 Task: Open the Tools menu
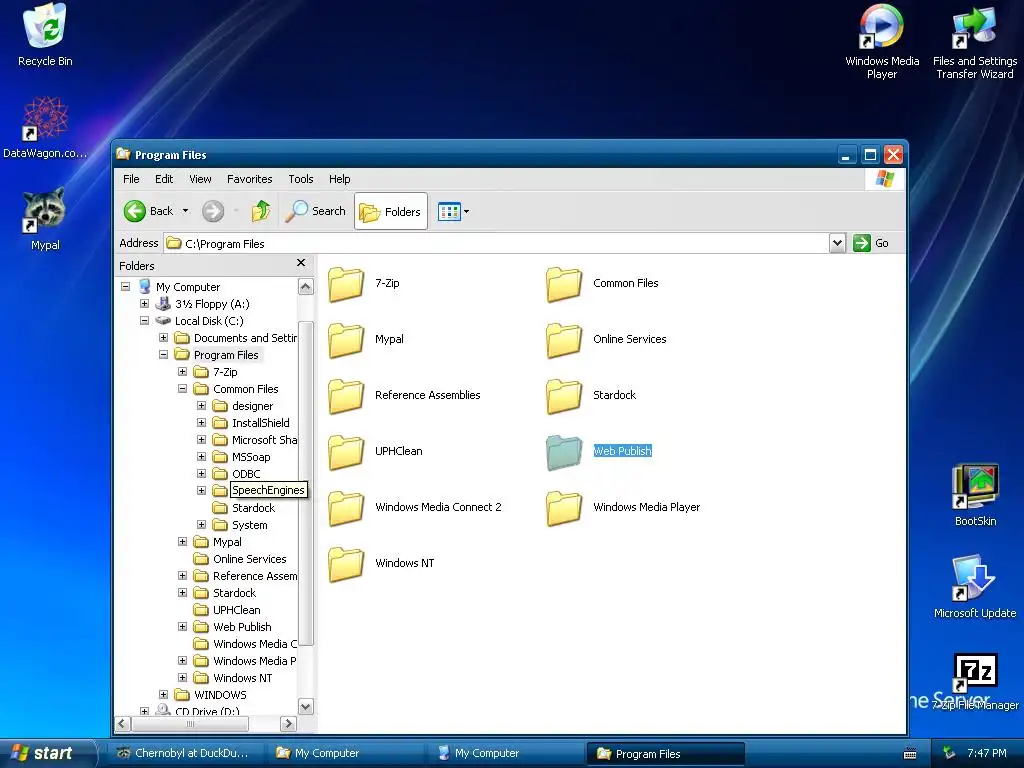(x=300, y=179)
